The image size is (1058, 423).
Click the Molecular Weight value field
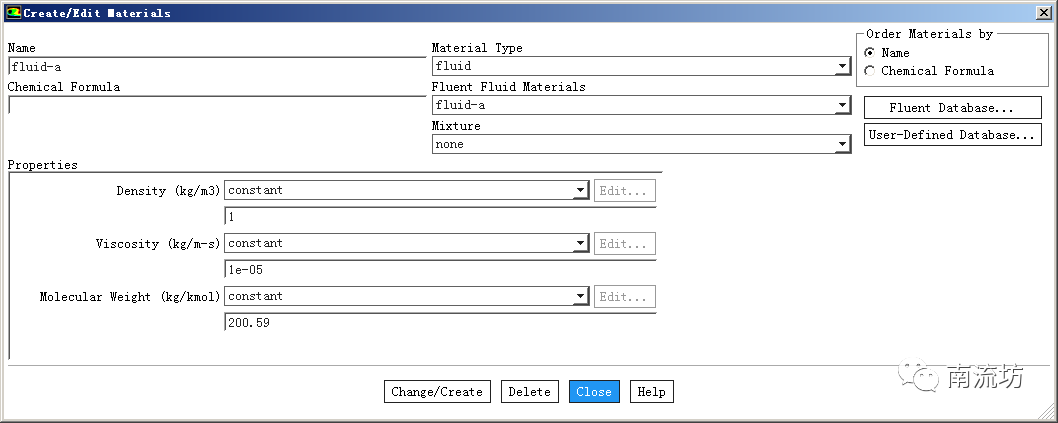point(440,323)
